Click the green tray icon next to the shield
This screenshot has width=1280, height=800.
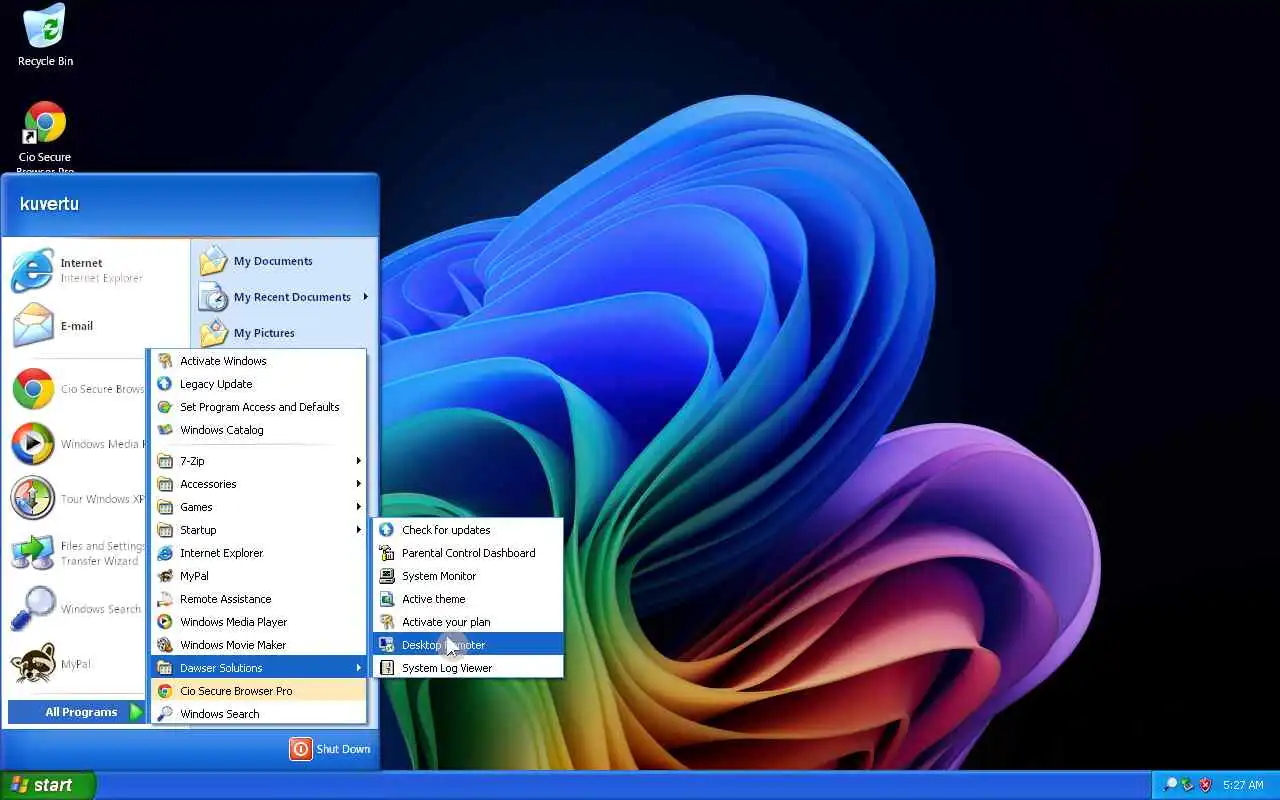(1187, 785)
